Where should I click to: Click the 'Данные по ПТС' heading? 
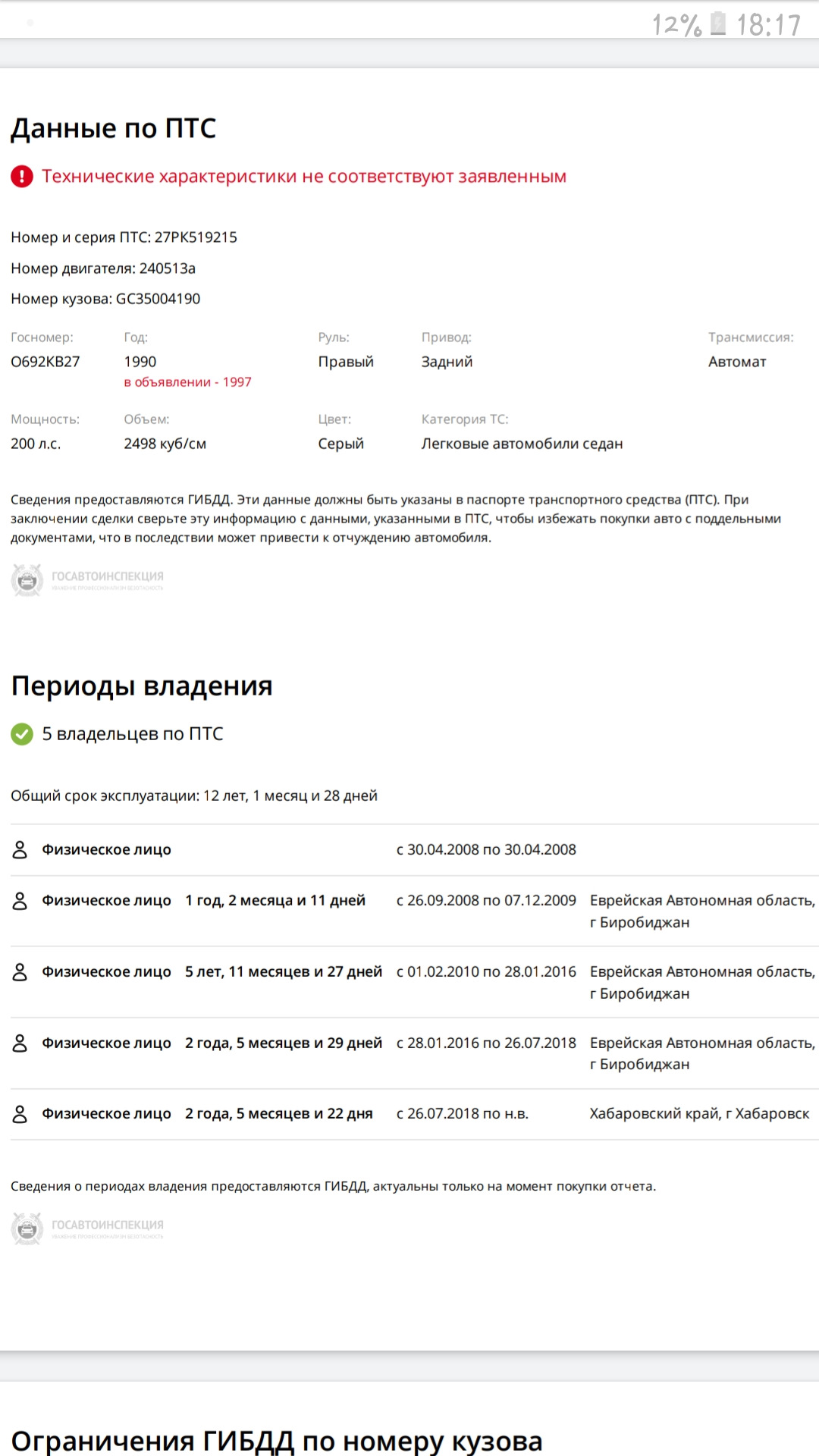tap(114, 129)
